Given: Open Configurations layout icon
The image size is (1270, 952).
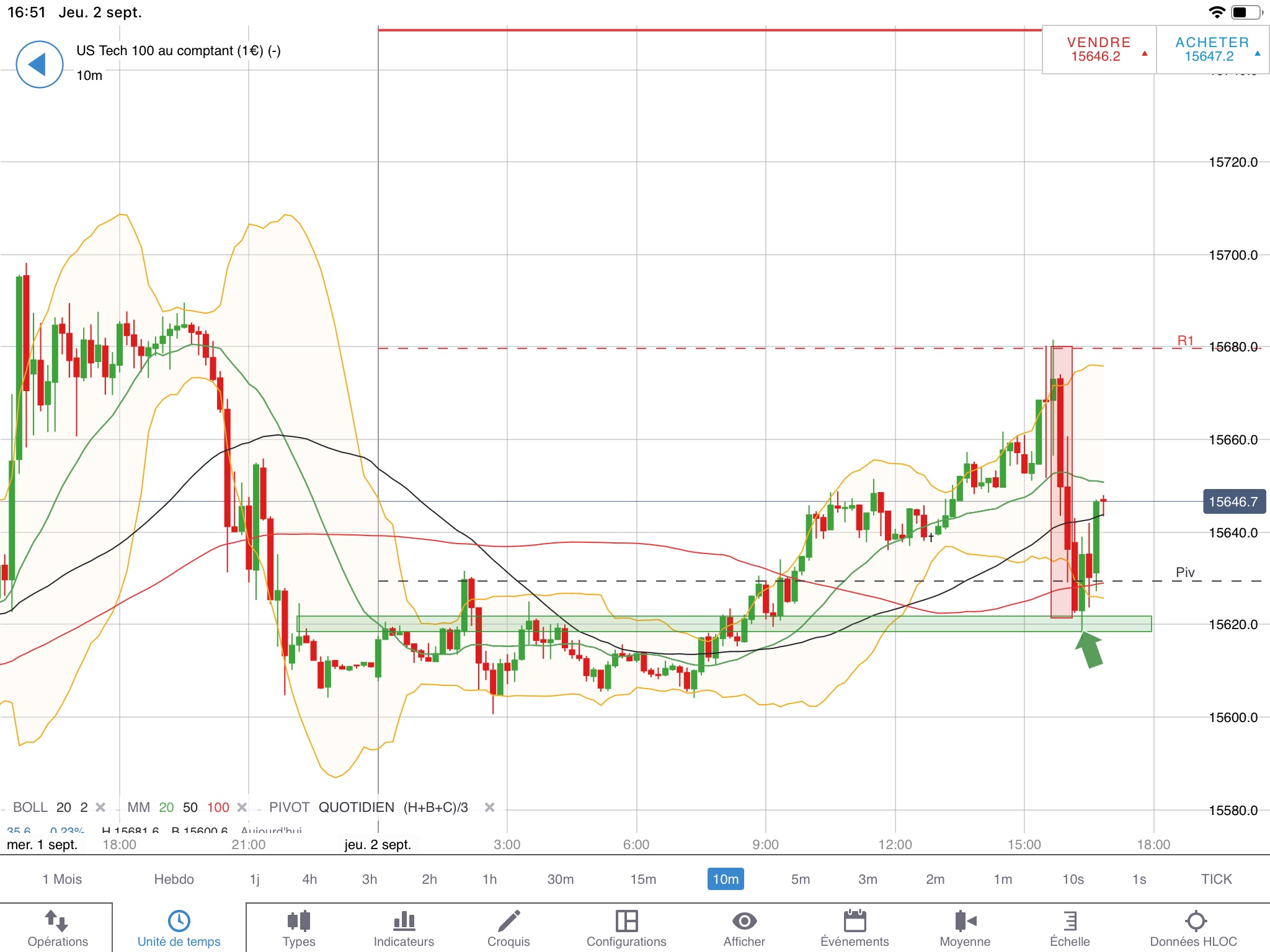Looking at the screenshot, I should pyautogui.click(x=626, y=922).
